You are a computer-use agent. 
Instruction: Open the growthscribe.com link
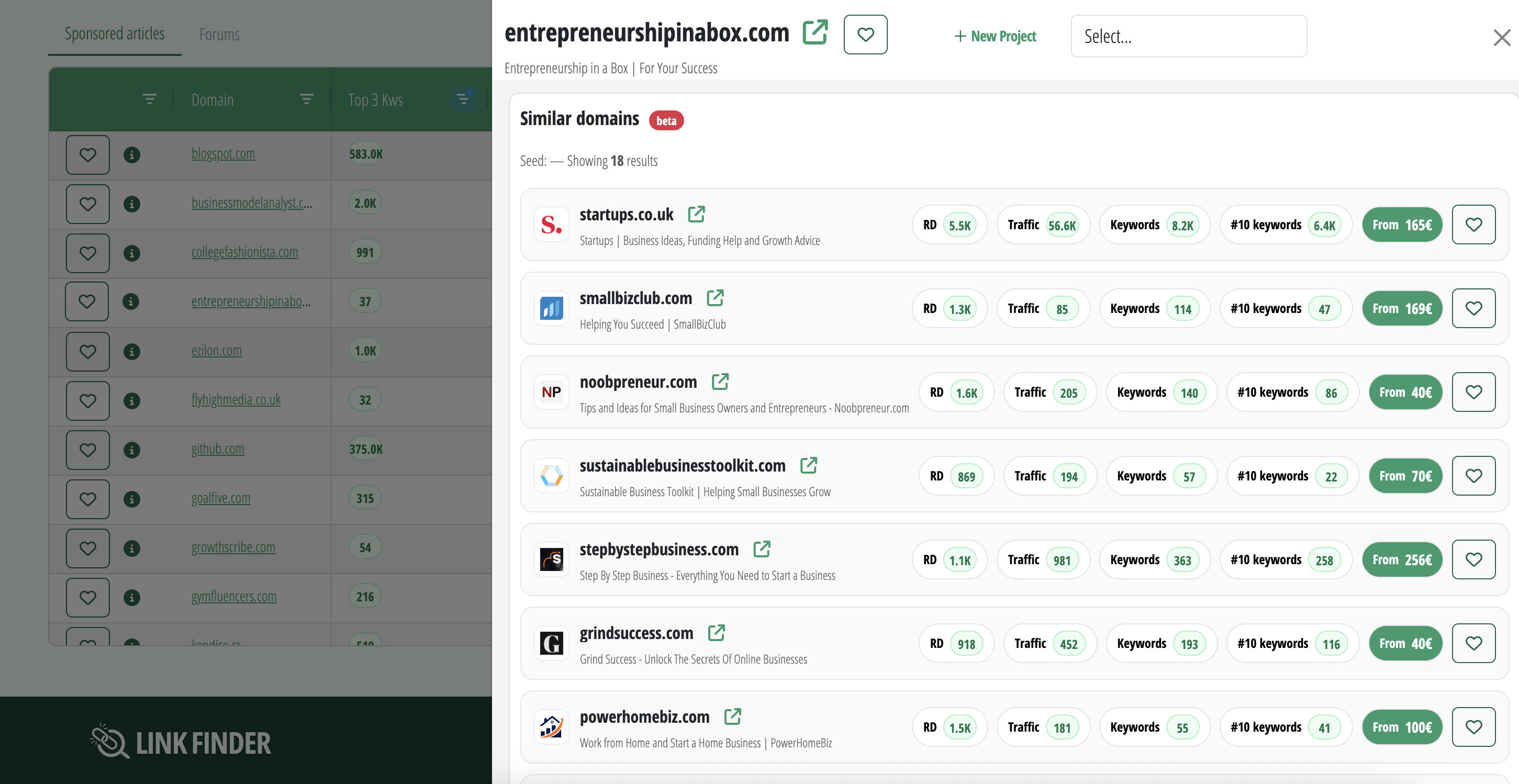[233, 547]
